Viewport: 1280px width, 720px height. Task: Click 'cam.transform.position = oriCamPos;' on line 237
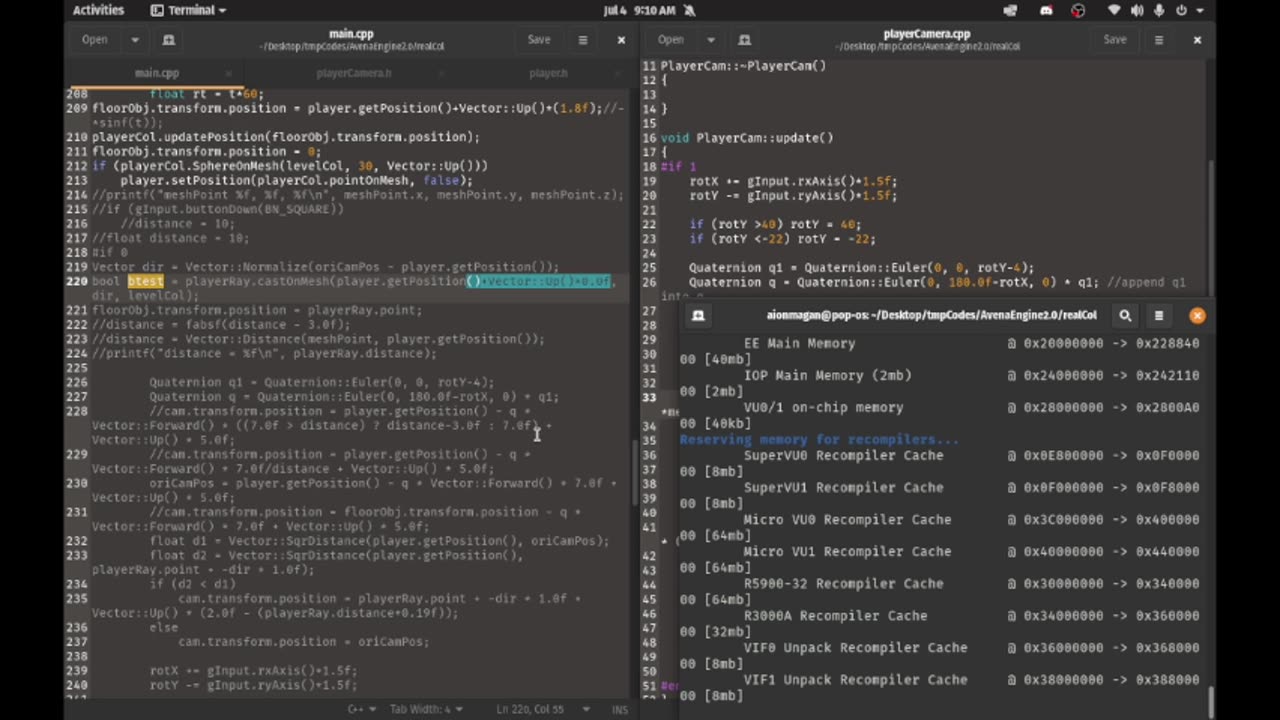tap(304, 642)
